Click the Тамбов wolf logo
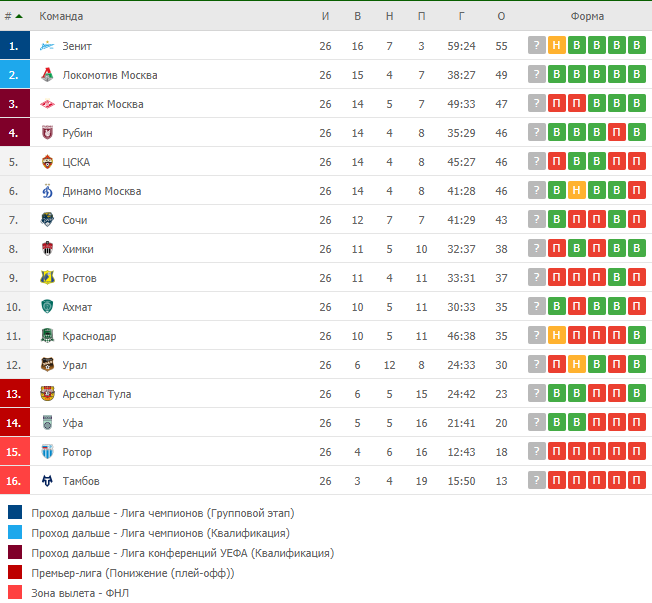The image size is (652, 603). click(47, 481)
